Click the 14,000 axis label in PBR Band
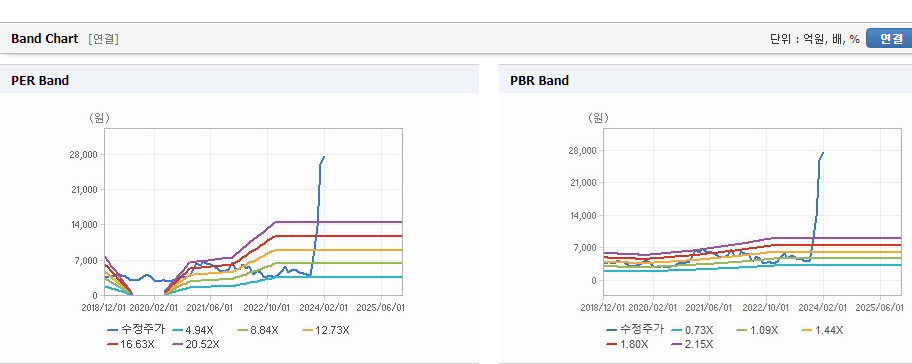Image resolution: width=912 pixels, height=364 pixels. click(584, 216)
